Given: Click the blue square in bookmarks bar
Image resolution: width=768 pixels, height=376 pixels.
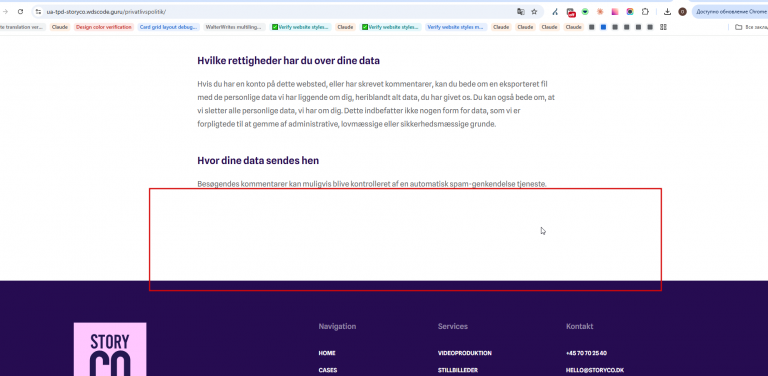Looking at the screenshot, I should click(x=603, y=27).
